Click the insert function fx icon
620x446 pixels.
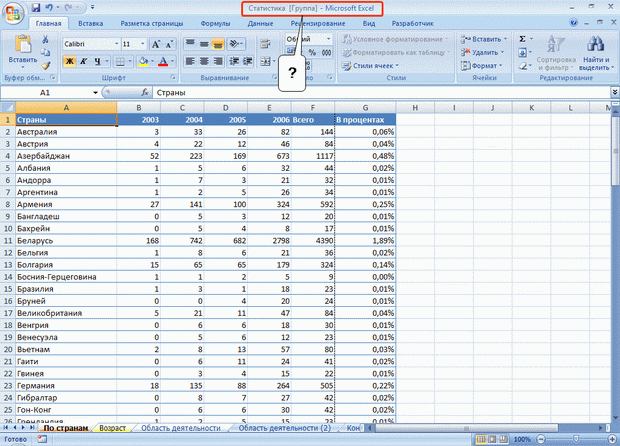pyautogui.click(x=145, y=93)
